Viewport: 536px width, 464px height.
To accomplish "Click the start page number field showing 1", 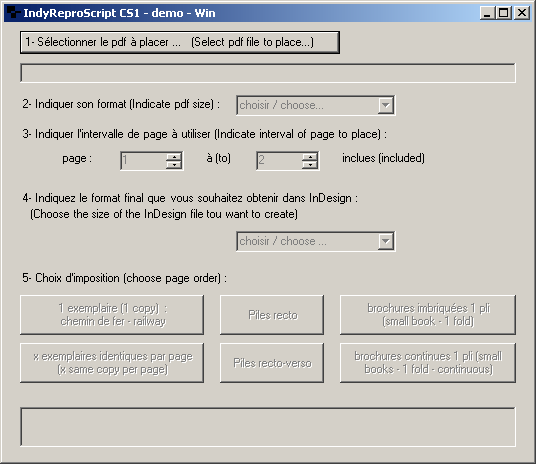I will (143, 161).
